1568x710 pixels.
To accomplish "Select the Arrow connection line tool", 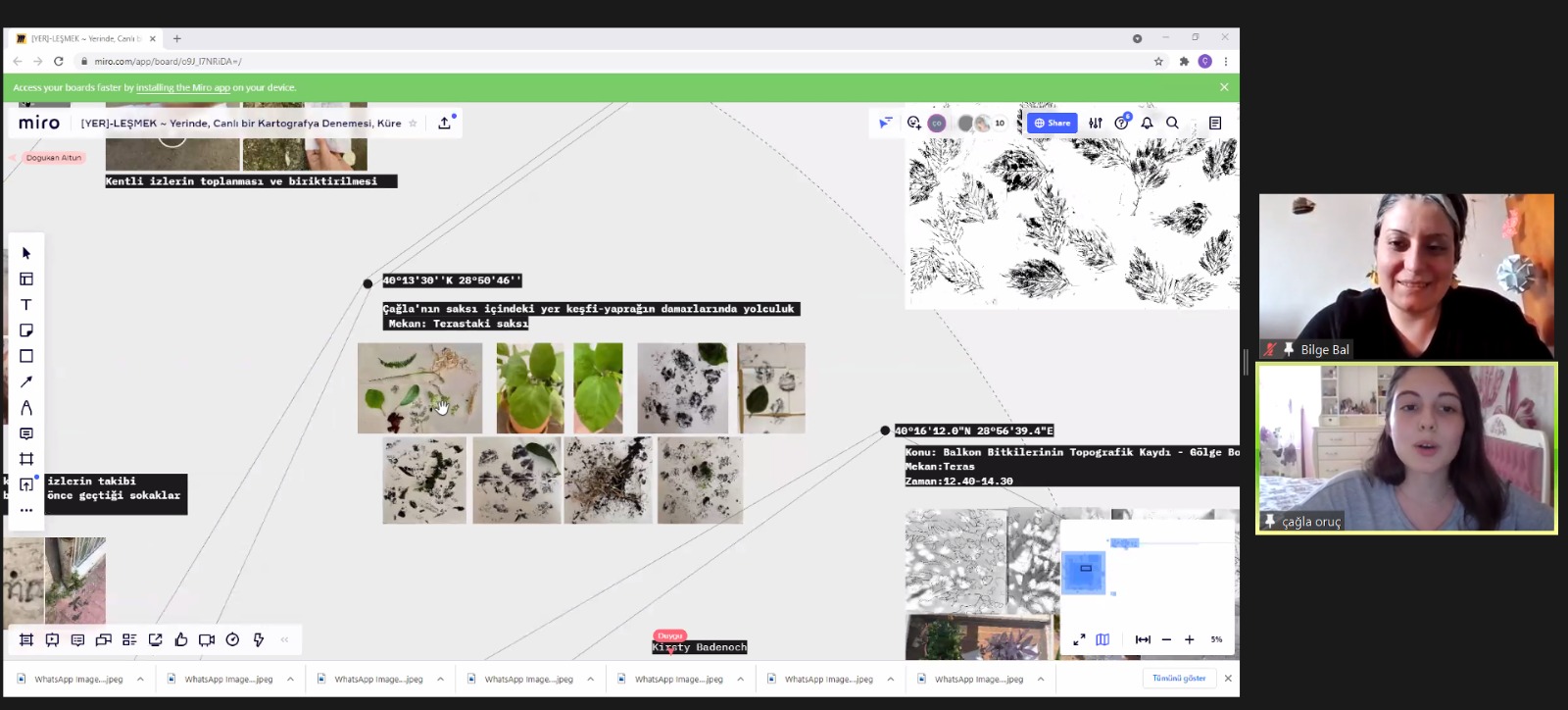I will (26, 381).
